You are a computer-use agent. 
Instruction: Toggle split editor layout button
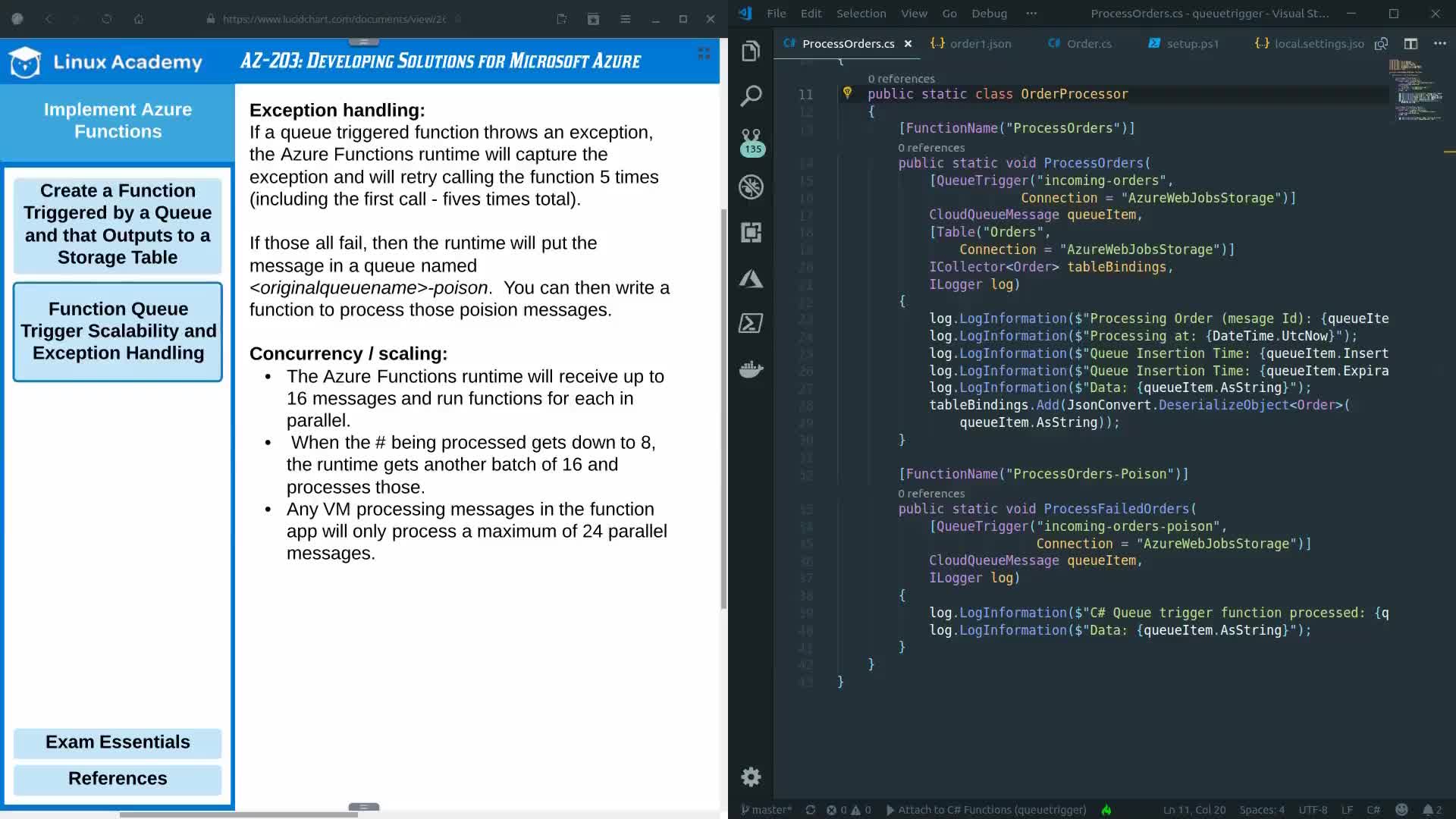[1410, 44]
